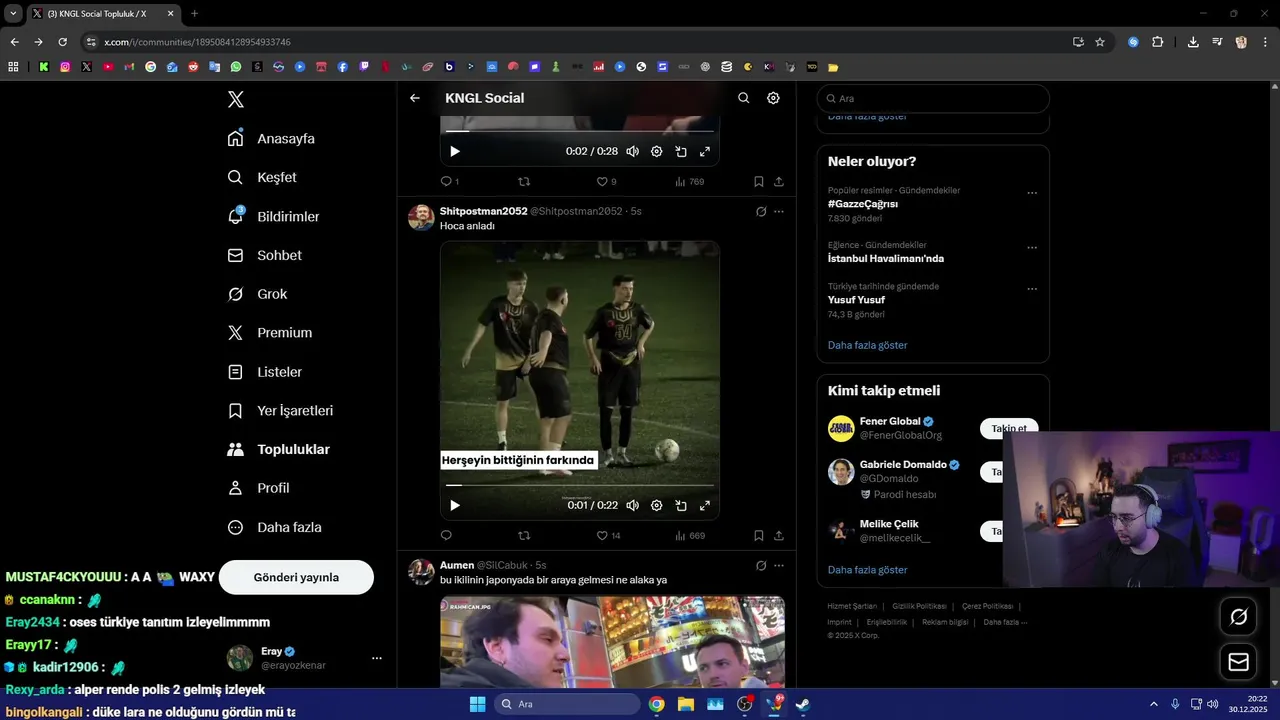Screen dimensions: 1280x720
Task: Open Yusuf Yusuf trend options
Action: click(x=1032, y=289)
